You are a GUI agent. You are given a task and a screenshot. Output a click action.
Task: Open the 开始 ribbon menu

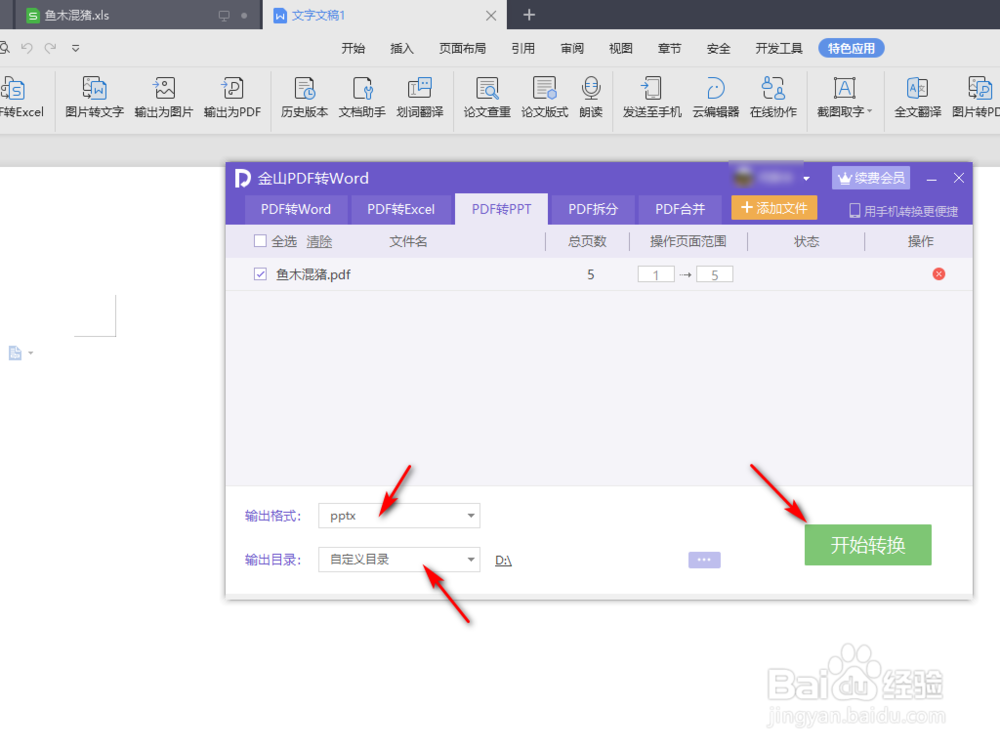coord(353,48)
